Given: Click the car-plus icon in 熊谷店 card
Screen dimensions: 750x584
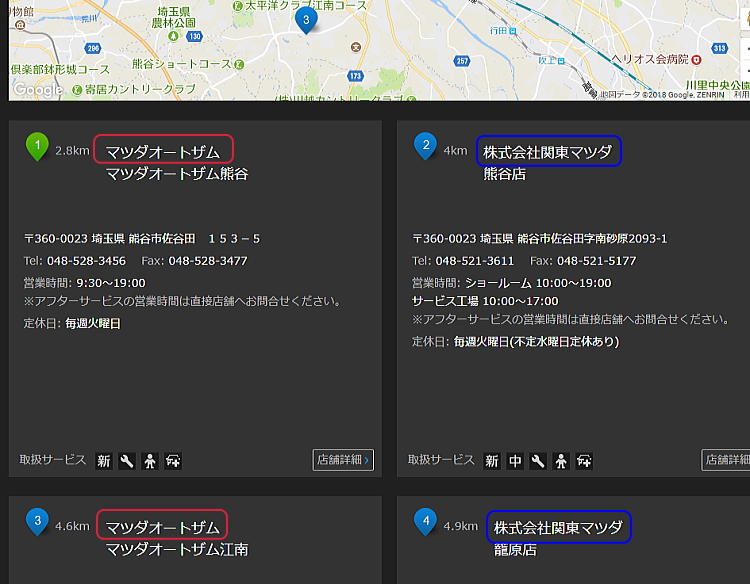Looking at the screenshot, I should point(584,461).
